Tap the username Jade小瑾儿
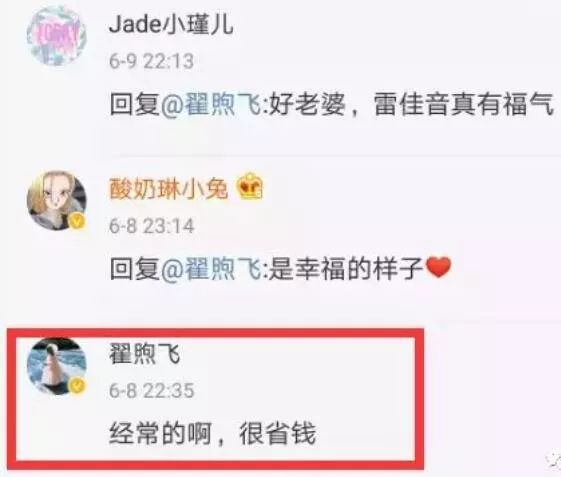Screen dimensions: 561x477 tap(171, 24)
